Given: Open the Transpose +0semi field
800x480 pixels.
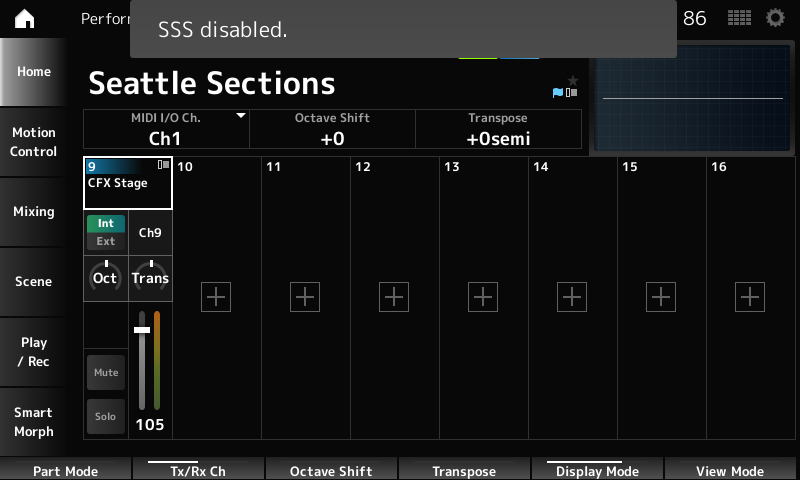Looking at the screenshot, I should pyautogui.click(x=498, y=129).
